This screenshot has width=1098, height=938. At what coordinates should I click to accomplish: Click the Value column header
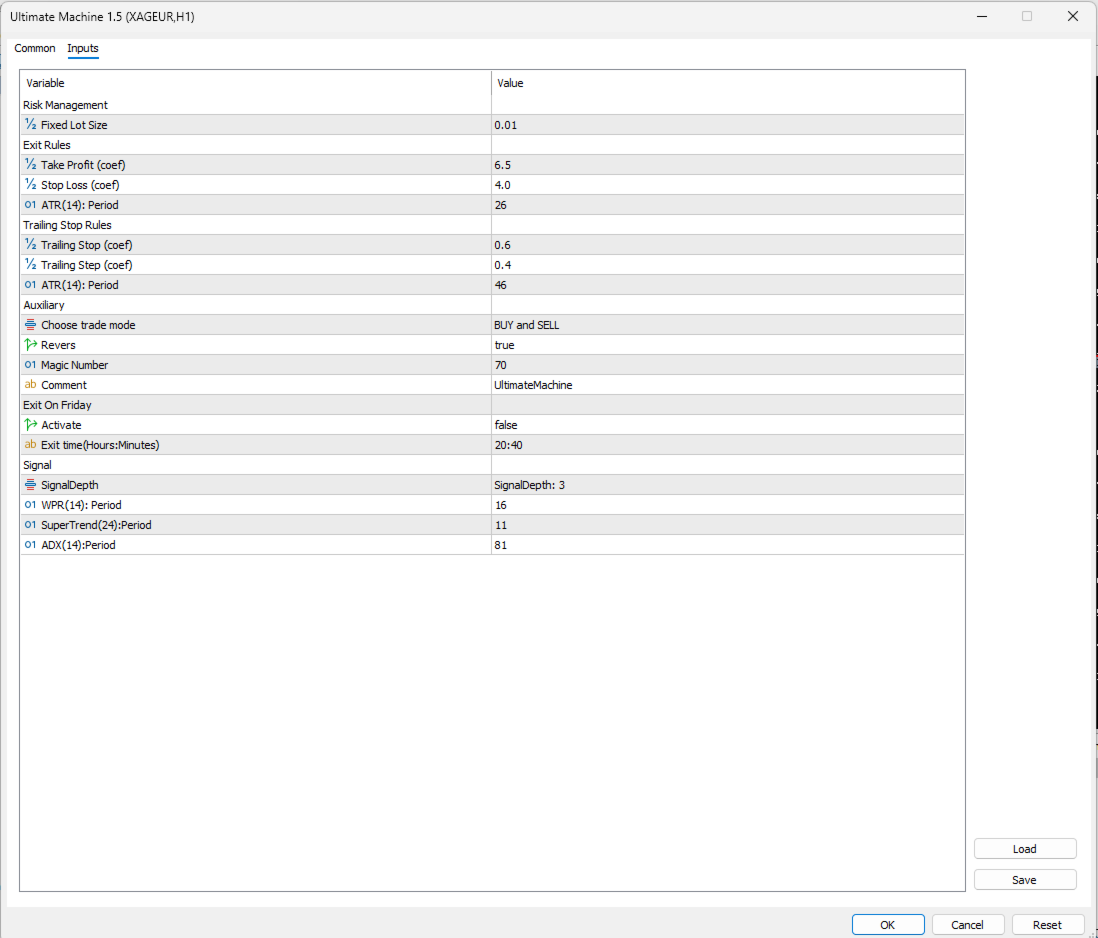click(728, 83)
